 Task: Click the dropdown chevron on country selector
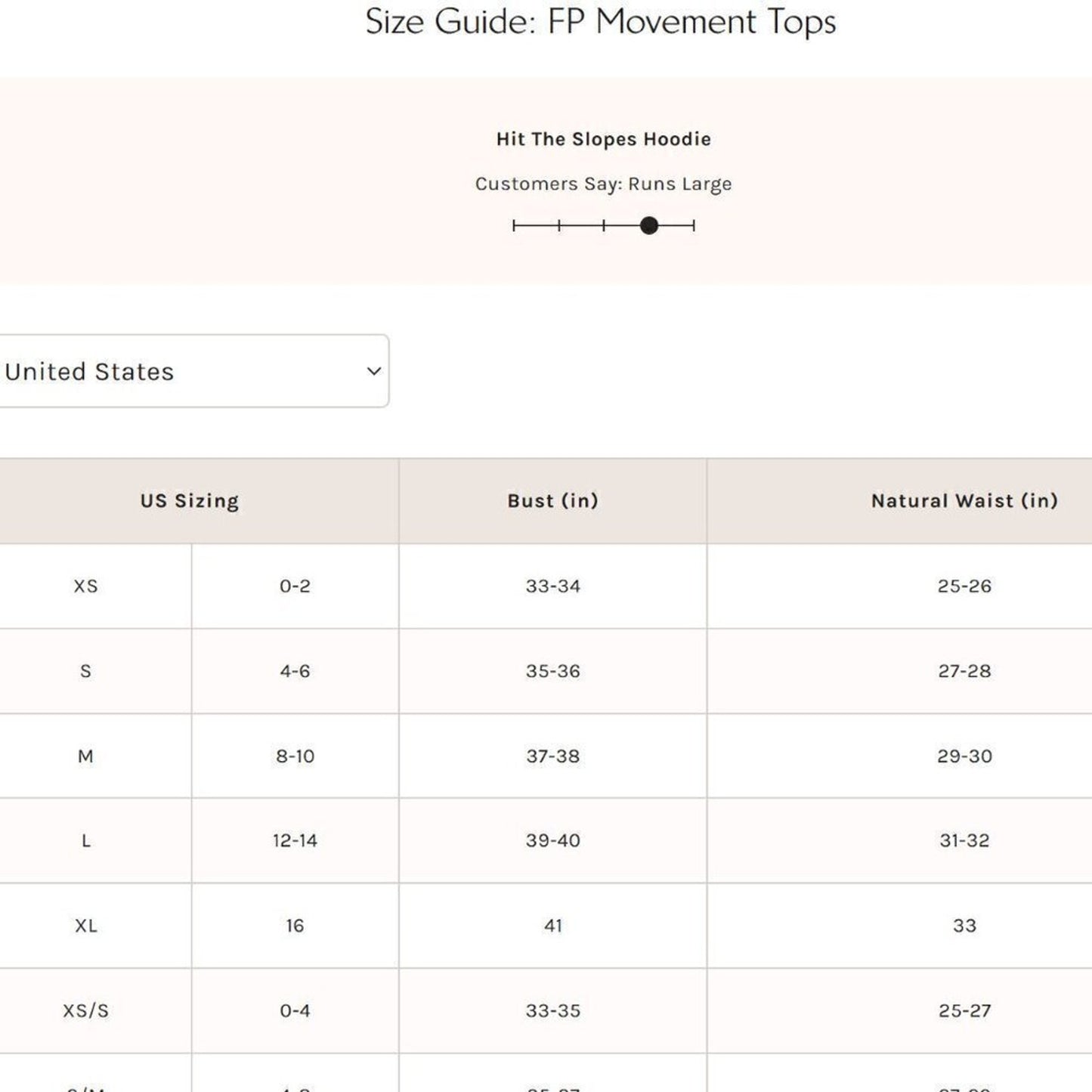point(373,370)
